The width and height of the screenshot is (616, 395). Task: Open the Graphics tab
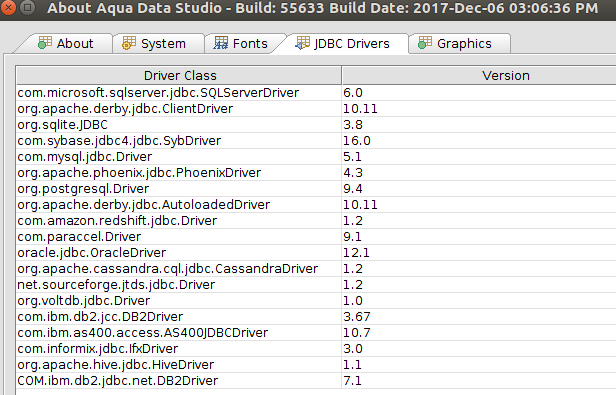click(x=460, y=43)
